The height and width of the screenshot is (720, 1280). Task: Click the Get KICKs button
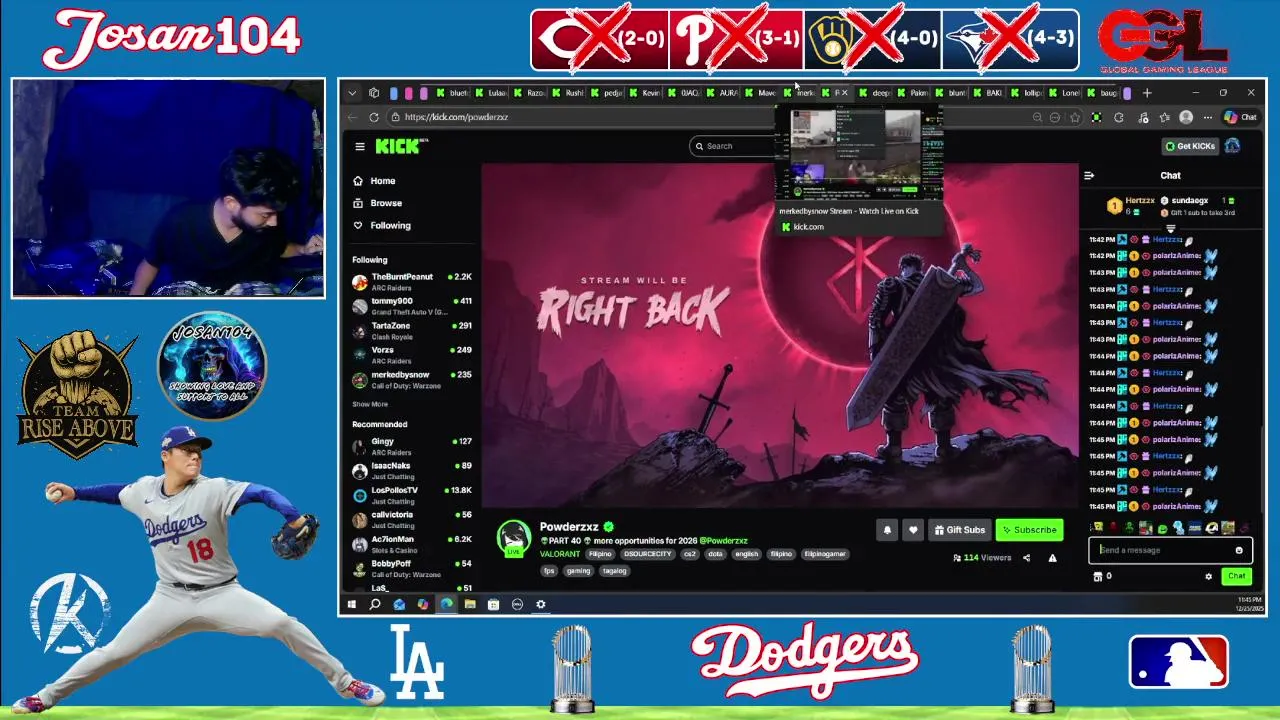[x=1190, y=146]
